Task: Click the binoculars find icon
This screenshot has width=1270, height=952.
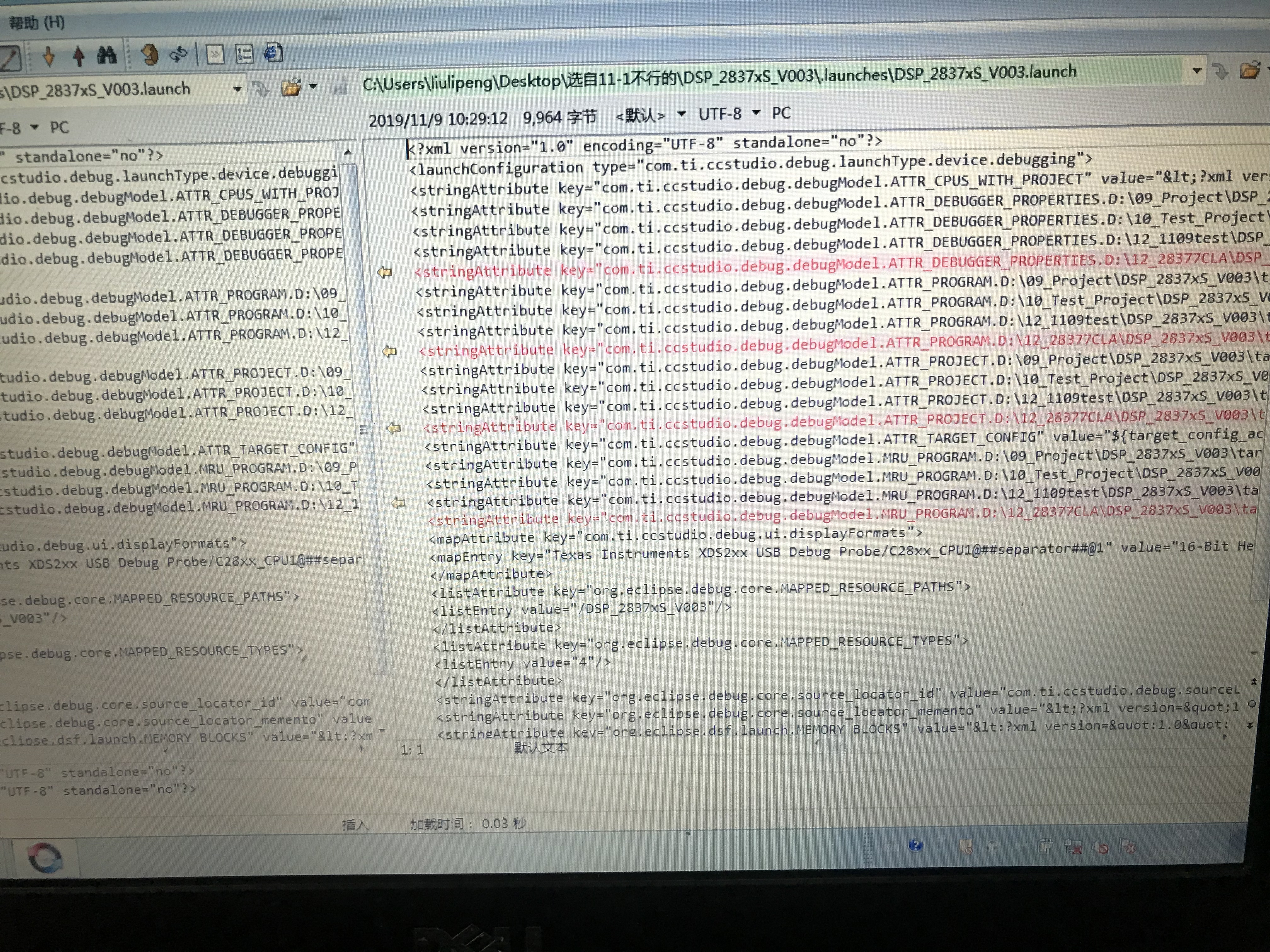Action: [107, 55]
